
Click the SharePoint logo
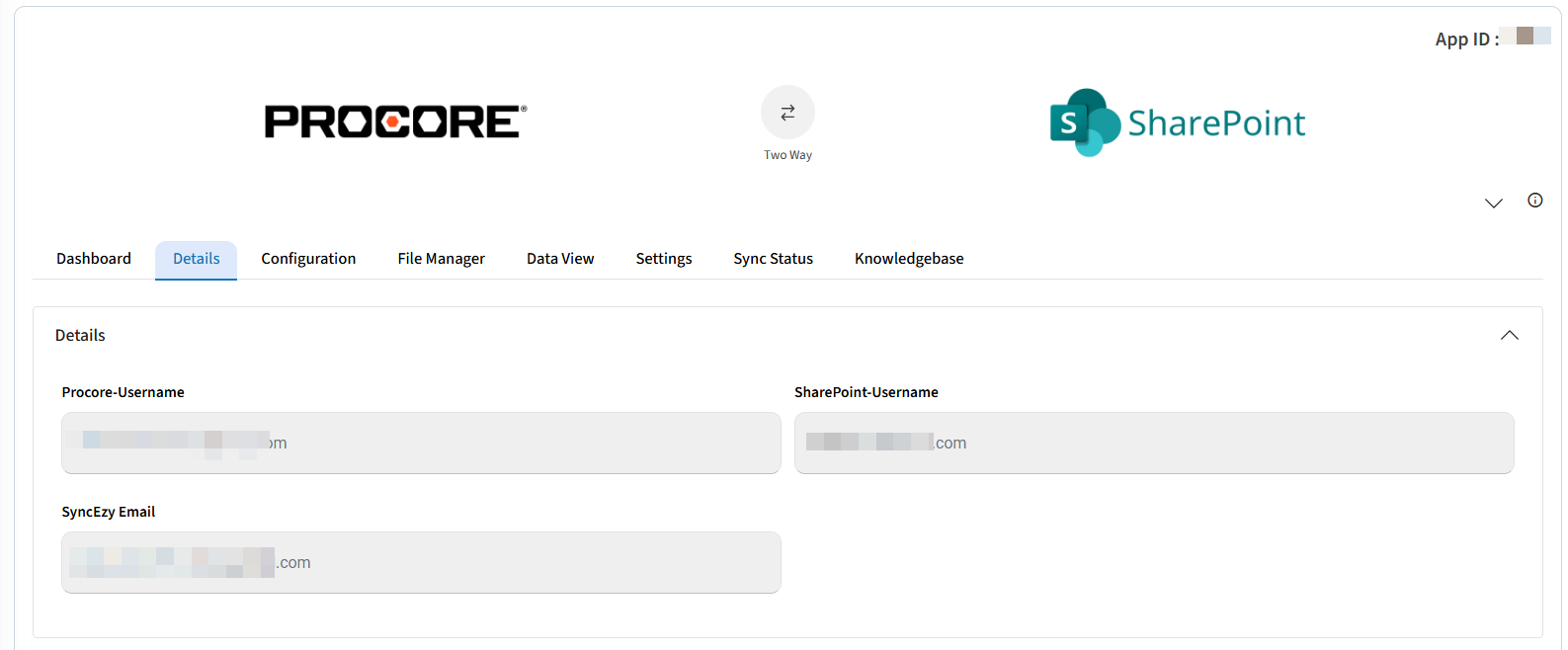tap(1177, 122)
